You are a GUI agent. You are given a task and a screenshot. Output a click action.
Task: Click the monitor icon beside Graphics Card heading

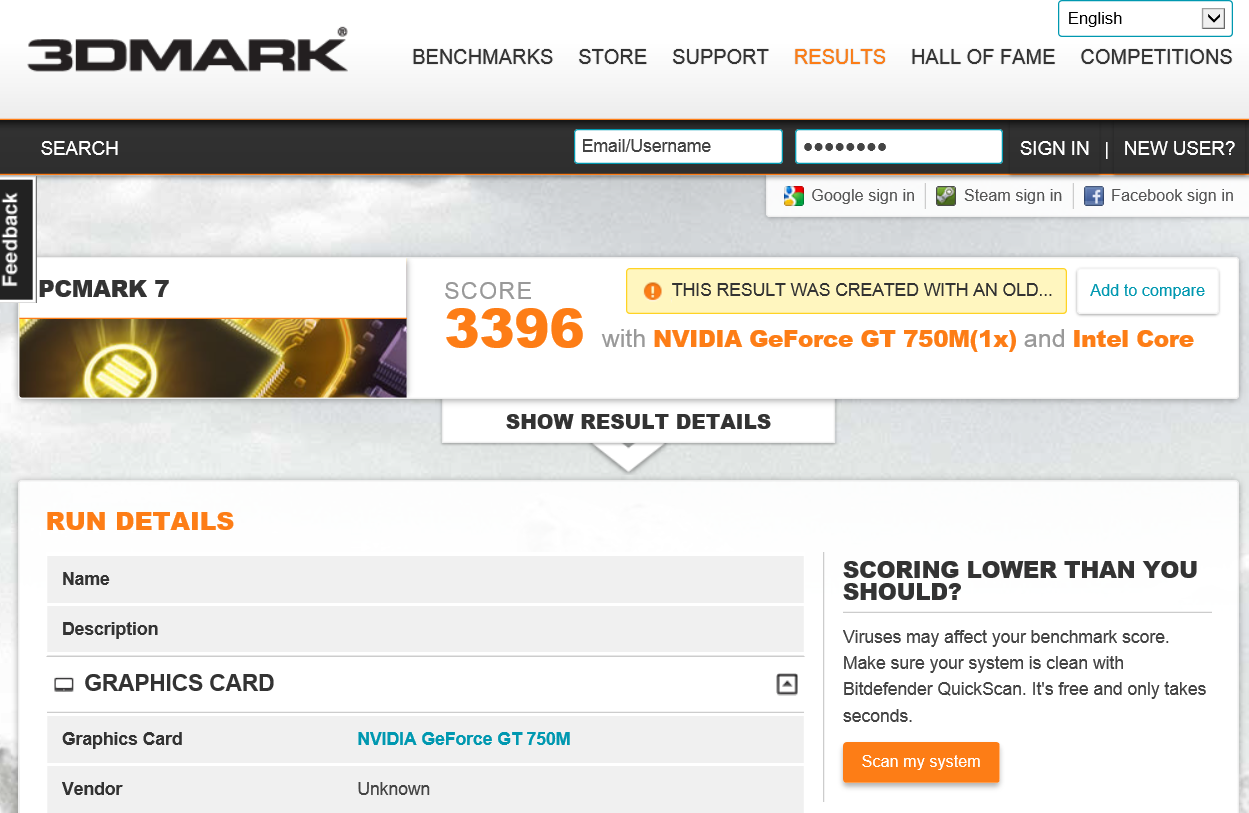point(64,685)
